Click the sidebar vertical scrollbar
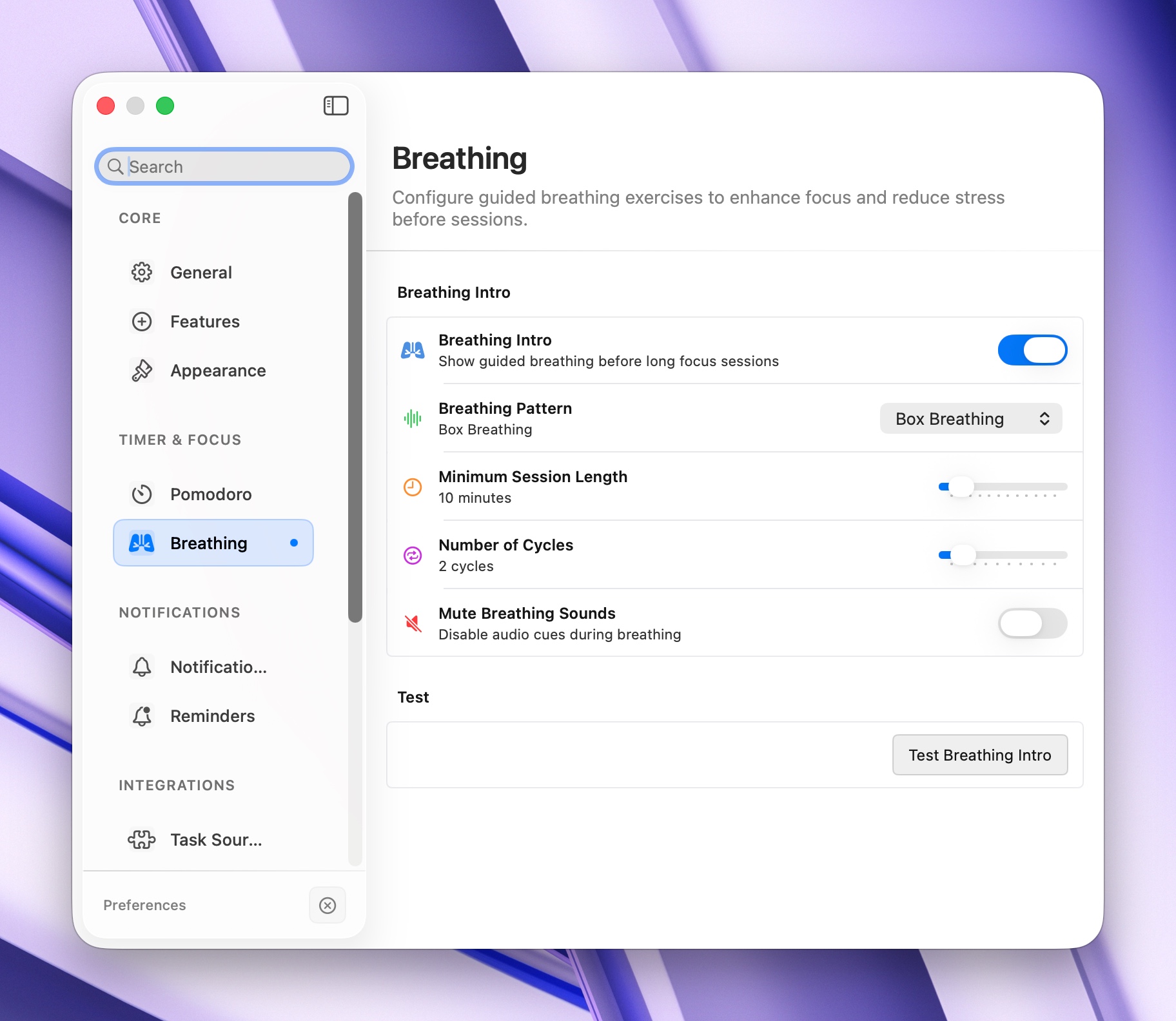This screenshot has height=1021, width=1176. 355,406
